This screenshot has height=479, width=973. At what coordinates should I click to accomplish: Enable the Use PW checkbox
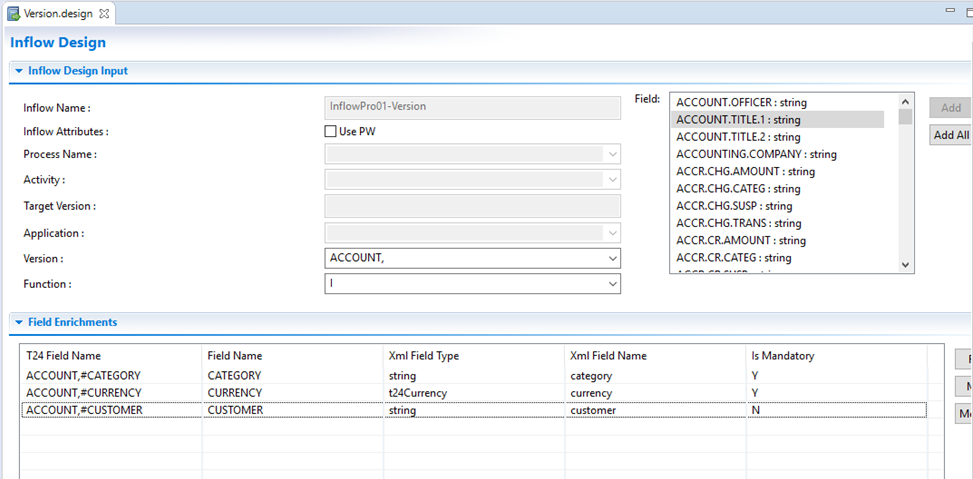331,131
